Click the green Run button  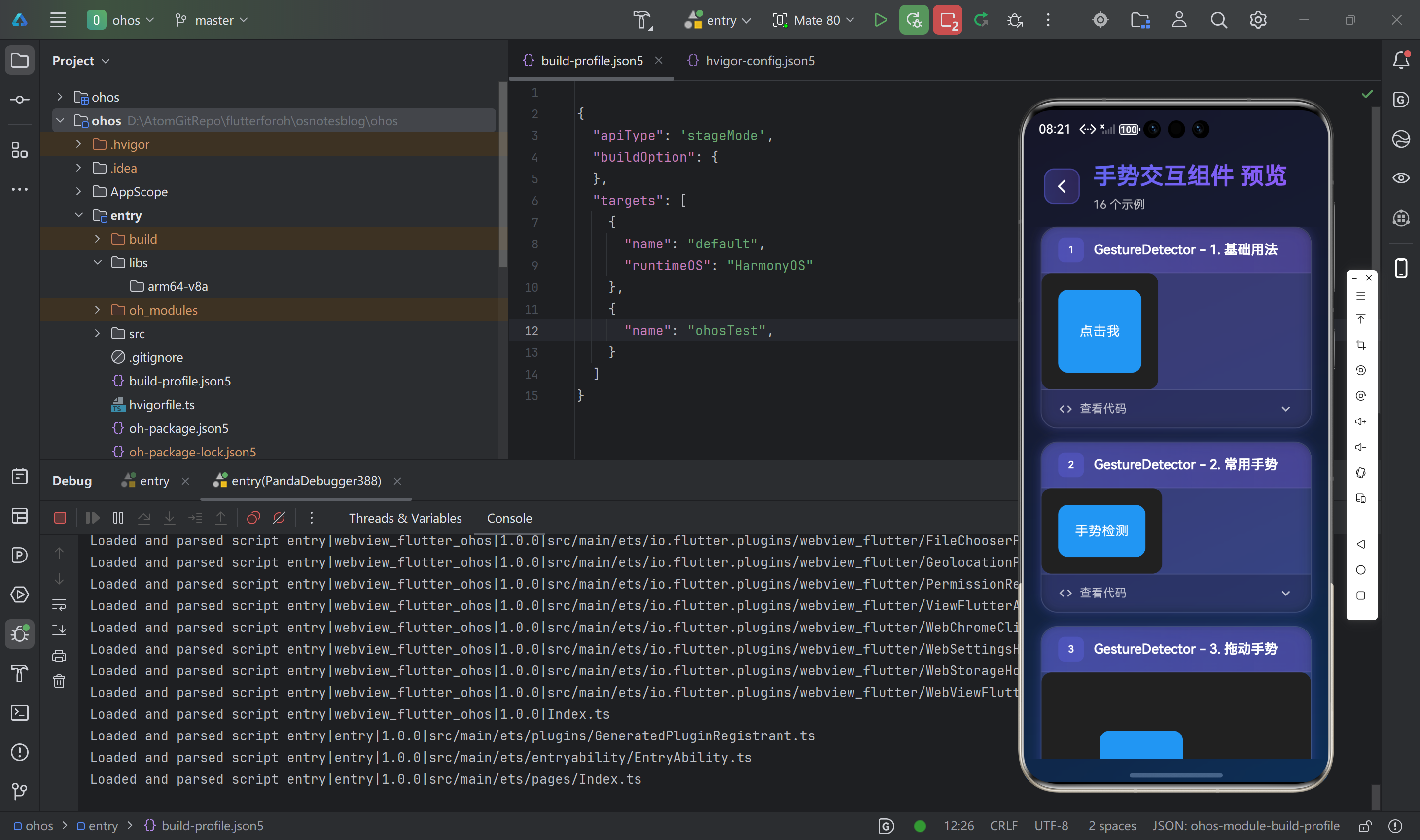pyautogui.click(x=880, y=20)
